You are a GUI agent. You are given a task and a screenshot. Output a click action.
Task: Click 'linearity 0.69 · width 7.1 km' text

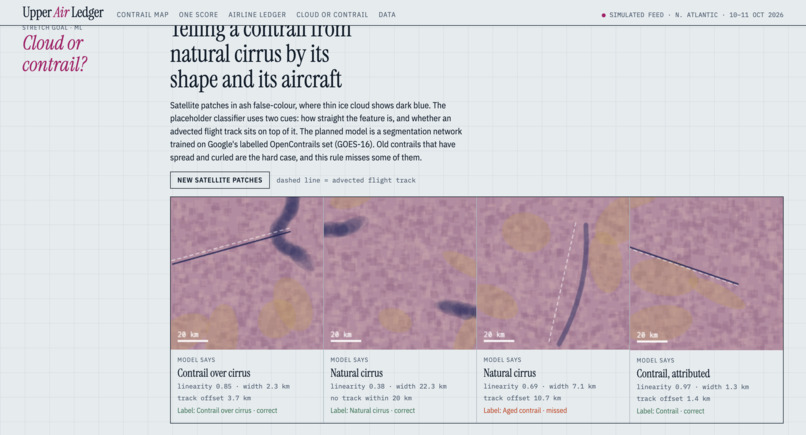click(539, 386)
